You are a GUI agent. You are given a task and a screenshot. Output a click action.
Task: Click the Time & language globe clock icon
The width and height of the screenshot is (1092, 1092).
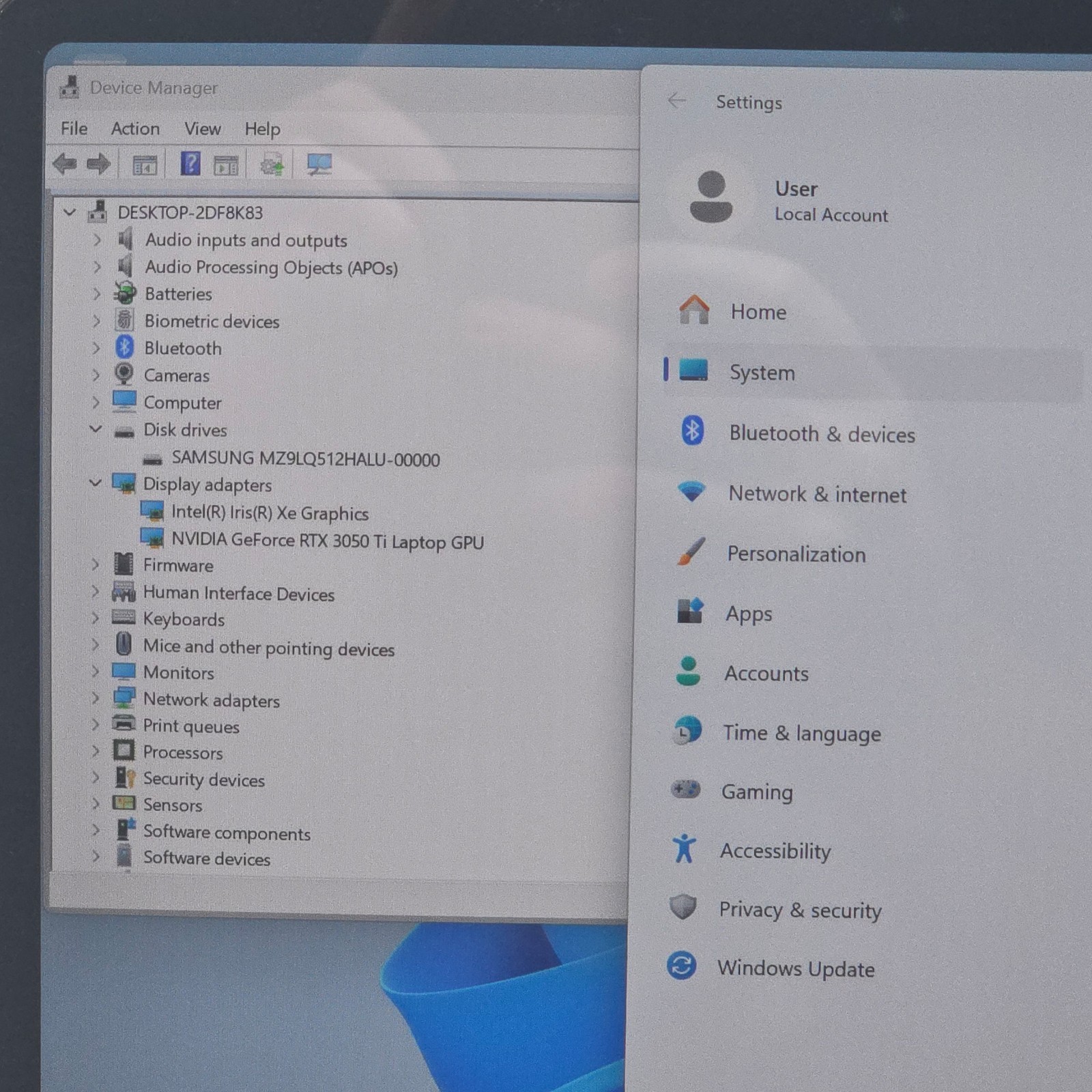pyautogui.click(x=687, y=731)
